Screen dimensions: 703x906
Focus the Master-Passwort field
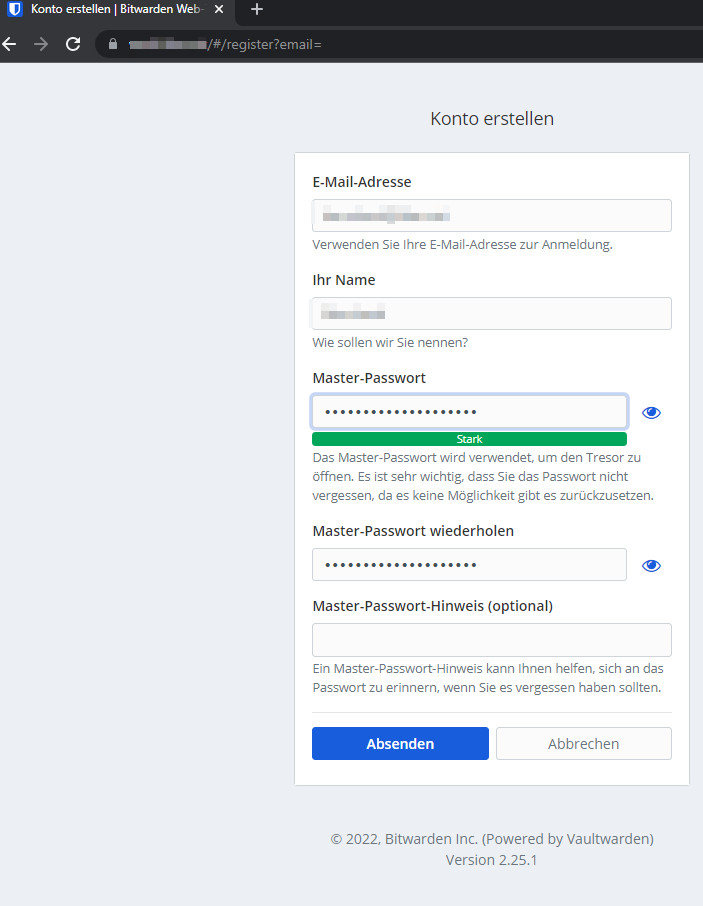pyautogui.click(x=469, y=412)
